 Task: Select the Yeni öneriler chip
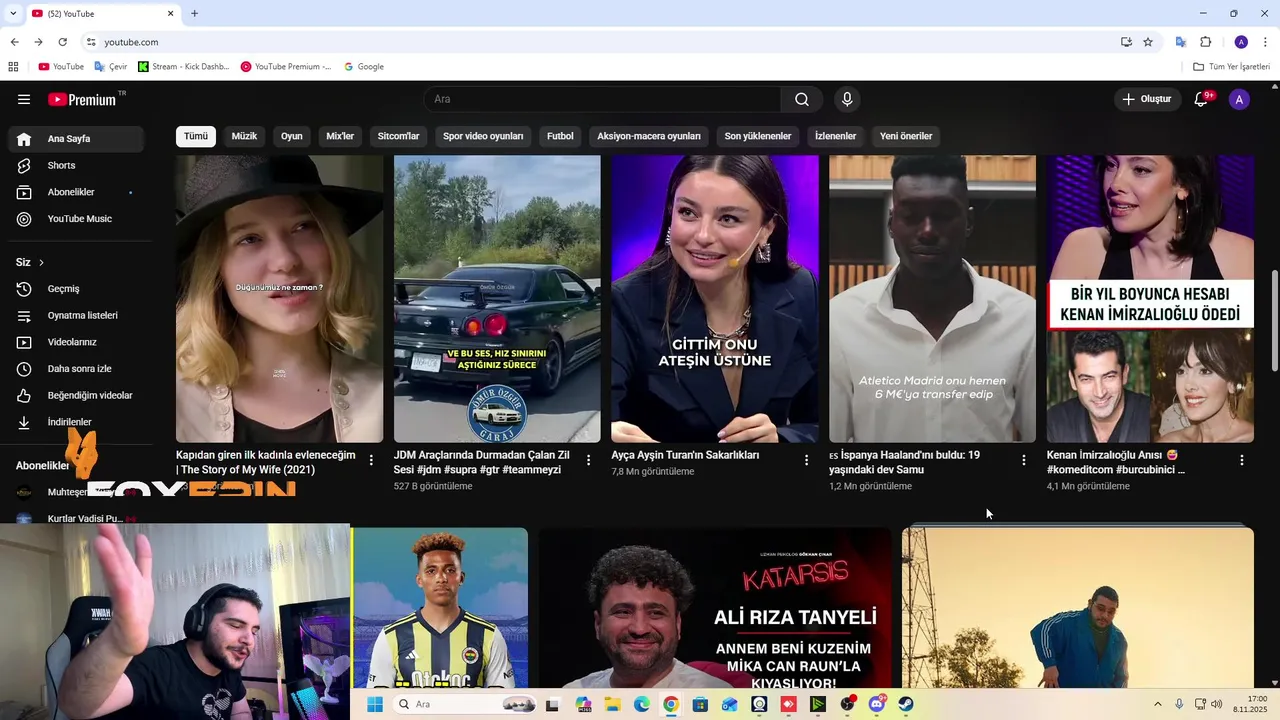tap(906, 136)
